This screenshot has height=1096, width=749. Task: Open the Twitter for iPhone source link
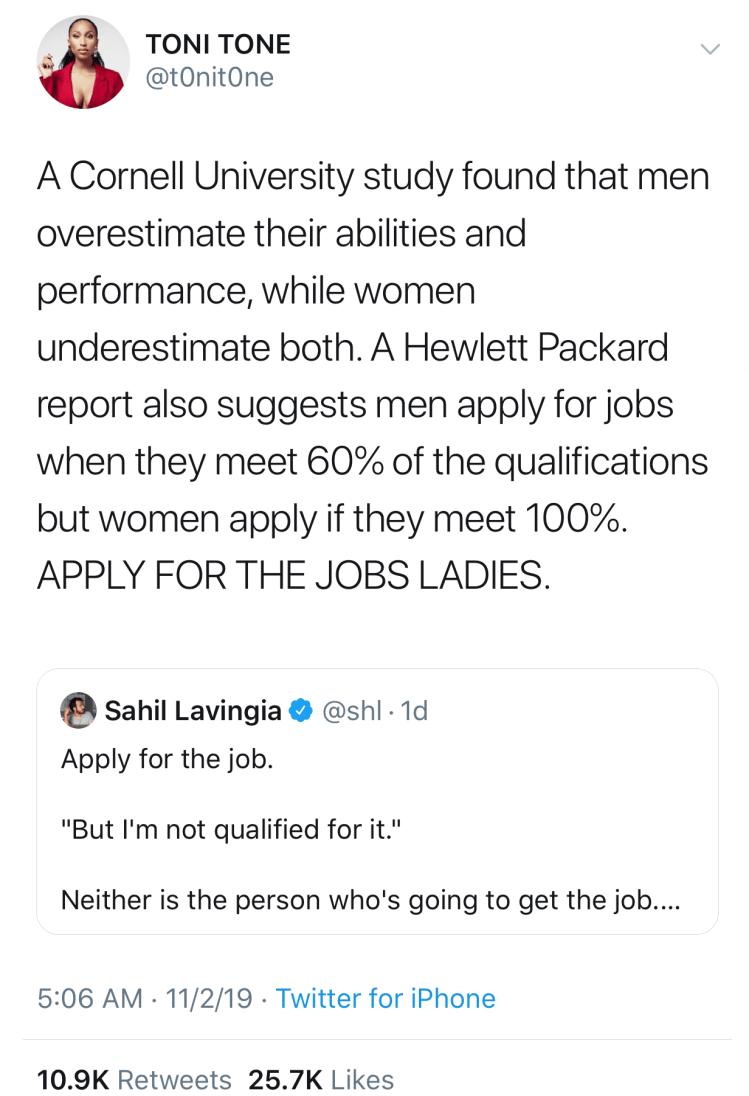pos(385,998)
